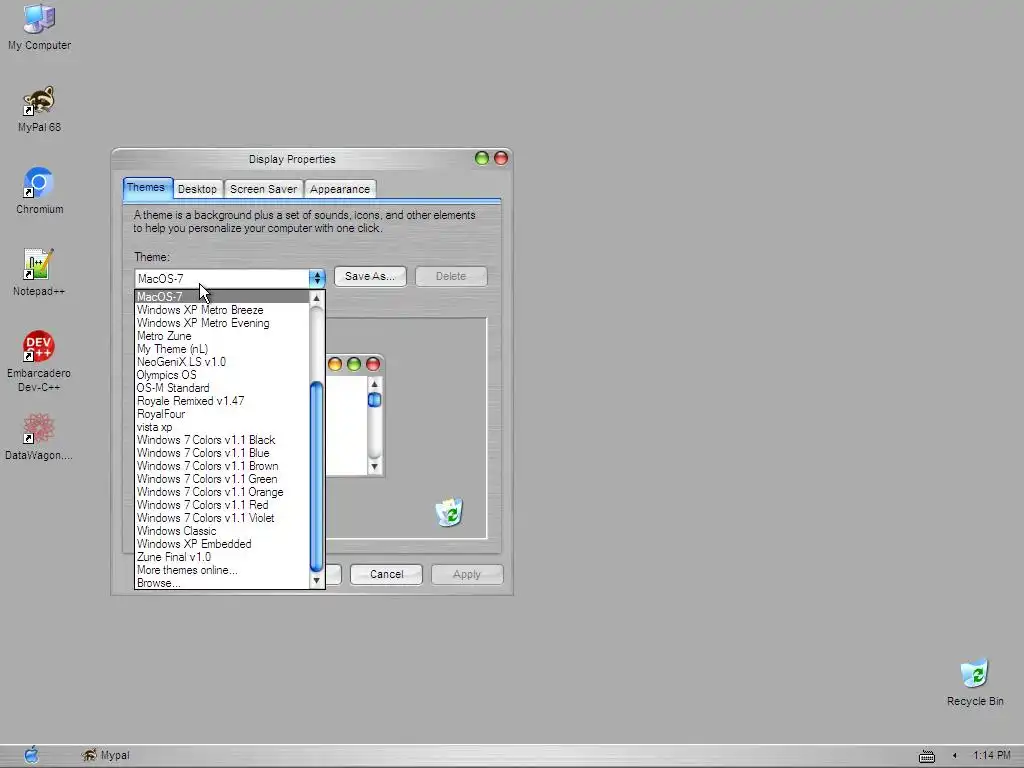Choose Royale Remixed v1.47 theme
This screenshot has height=768, width=1024.
(221, 401)
